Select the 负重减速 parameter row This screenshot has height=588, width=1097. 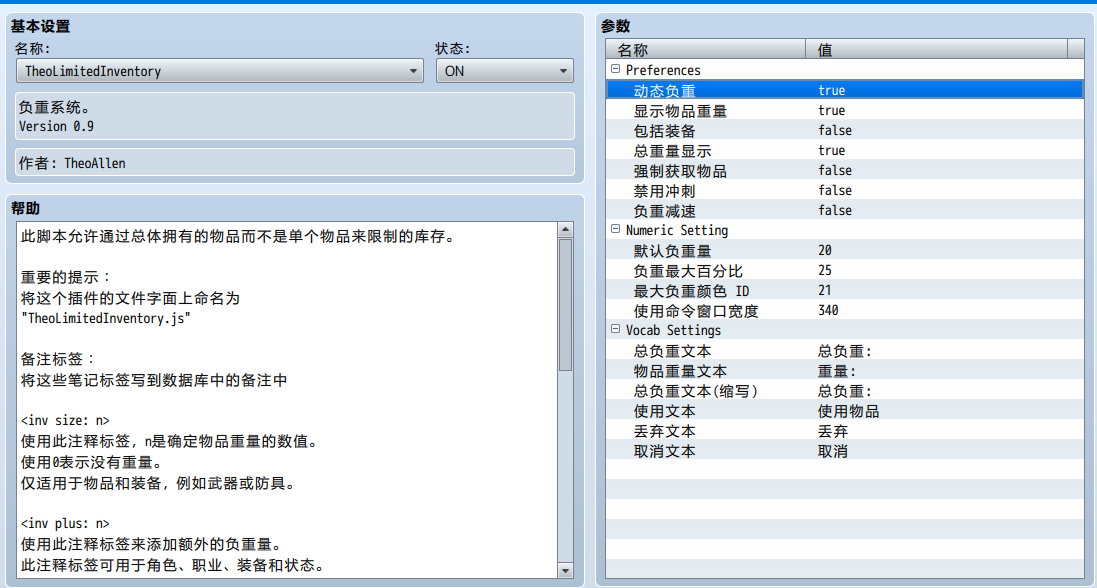844,211
